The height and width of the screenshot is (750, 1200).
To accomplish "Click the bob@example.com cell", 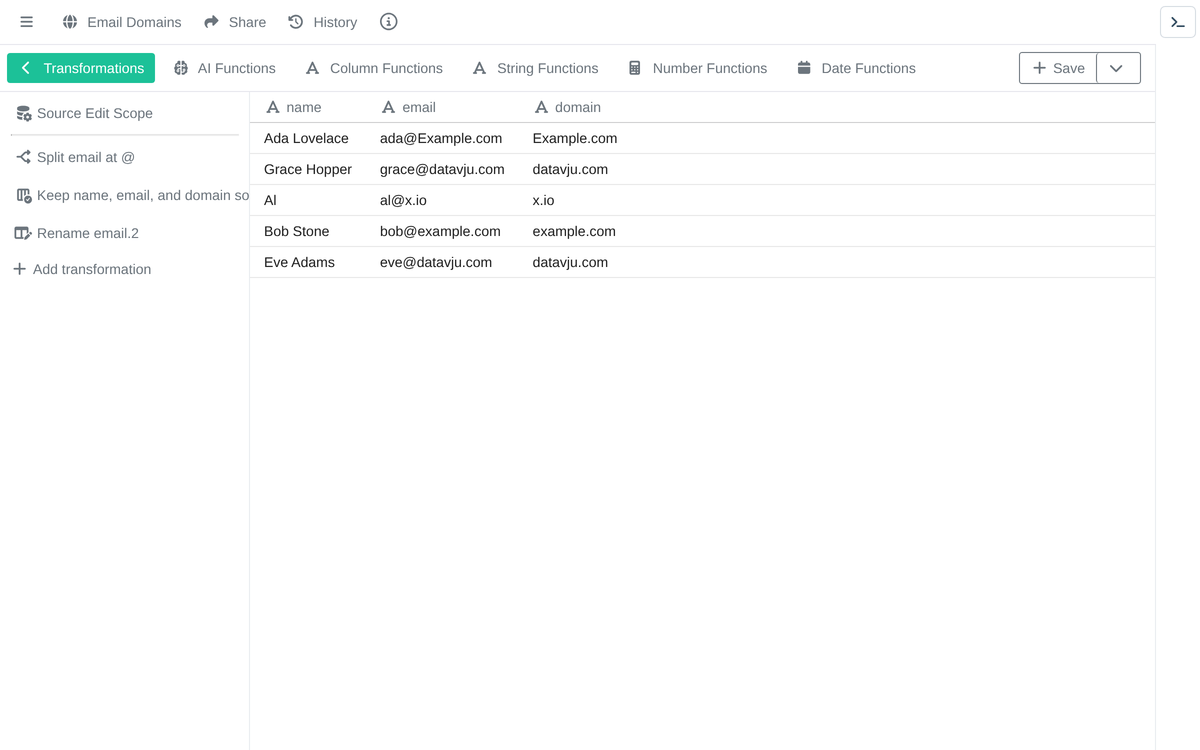I will pos(440,231).
